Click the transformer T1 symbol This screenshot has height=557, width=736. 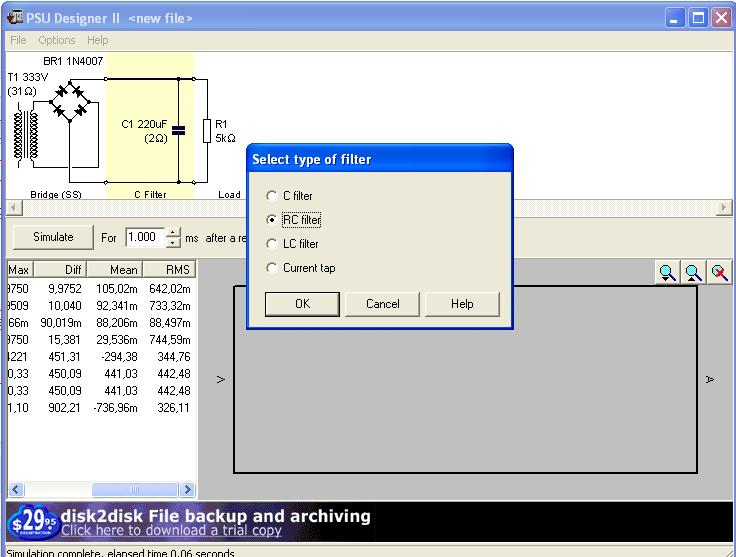25,136
